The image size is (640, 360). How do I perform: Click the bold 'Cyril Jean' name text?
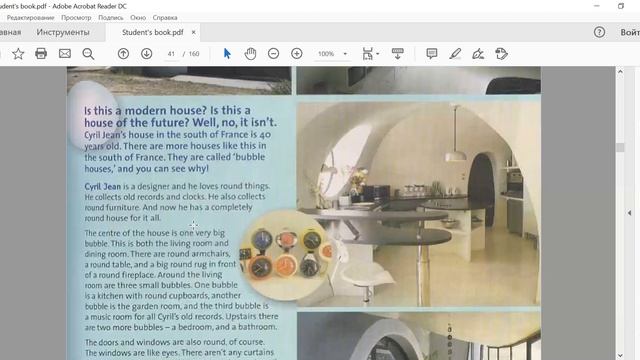point(102,187)
